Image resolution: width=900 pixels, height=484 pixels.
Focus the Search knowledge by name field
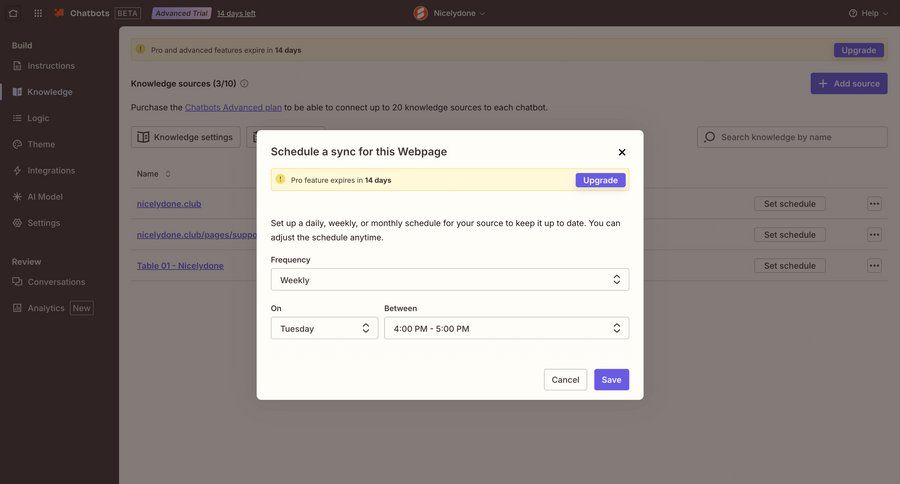point(792,137)
